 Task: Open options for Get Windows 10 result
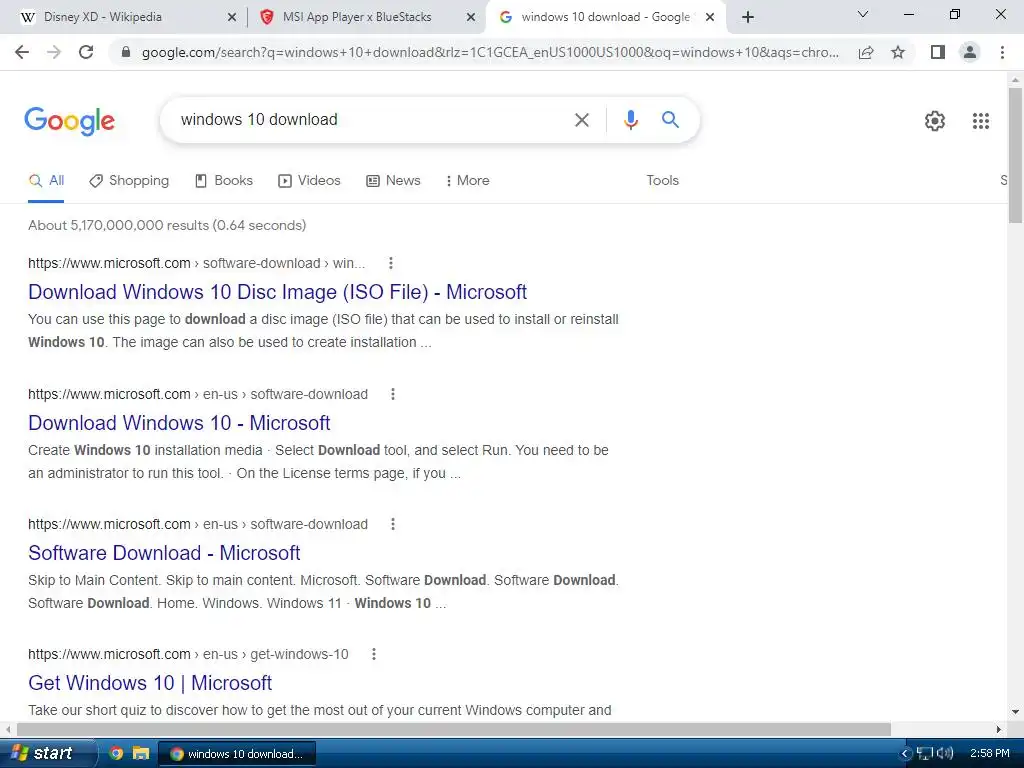pos(374,654)
